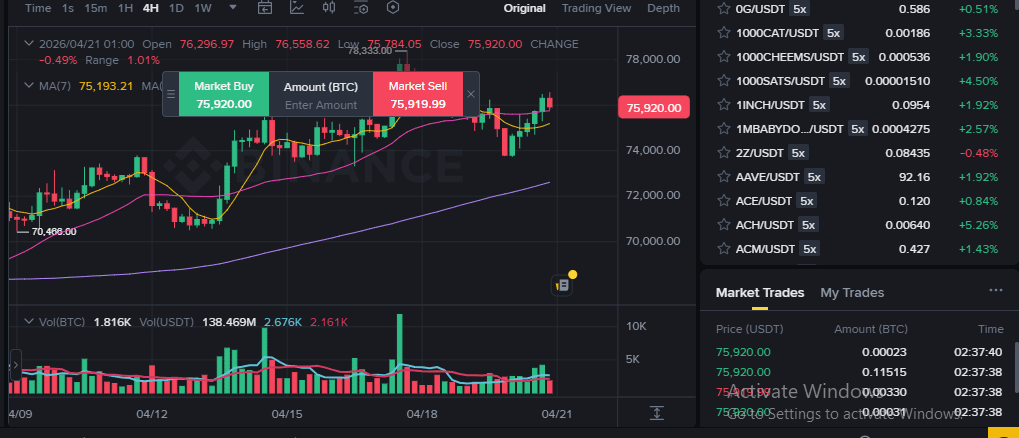
Task: Switch to the Depth chart
Action: 664,8
